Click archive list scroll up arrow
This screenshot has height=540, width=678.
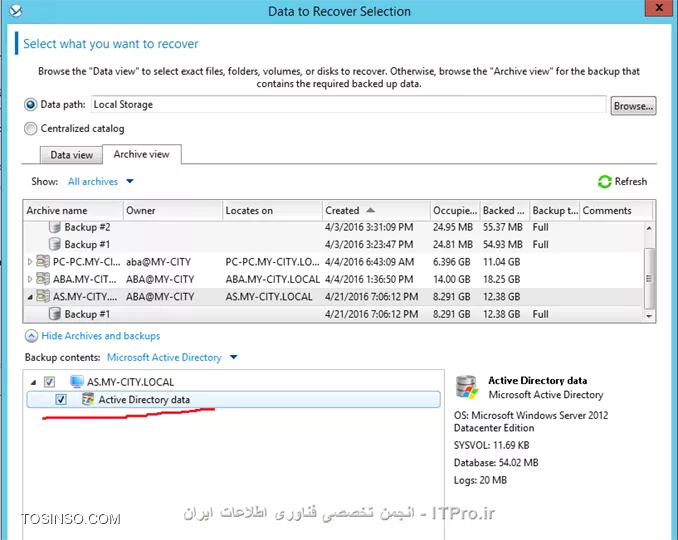tap(649, 228)
